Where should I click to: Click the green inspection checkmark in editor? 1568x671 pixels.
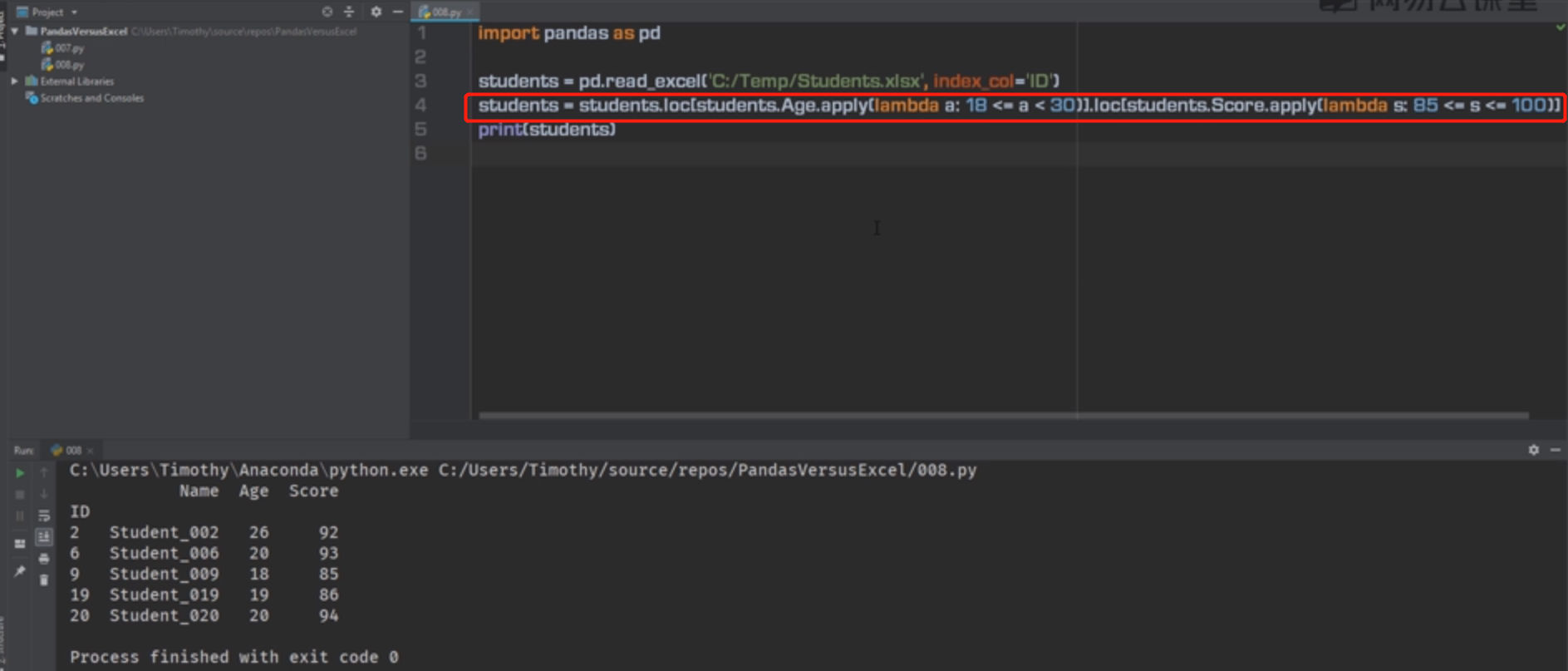1560,27
